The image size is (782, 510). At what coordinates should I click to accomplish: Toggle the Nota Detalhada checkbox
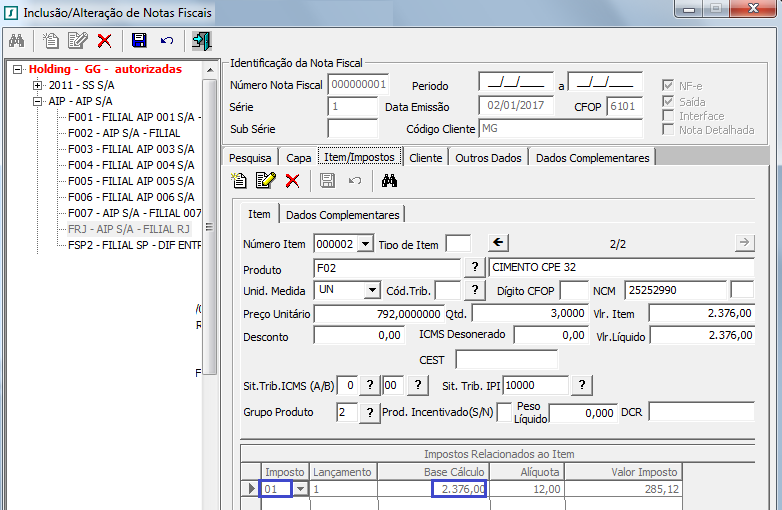click(668, 129)
